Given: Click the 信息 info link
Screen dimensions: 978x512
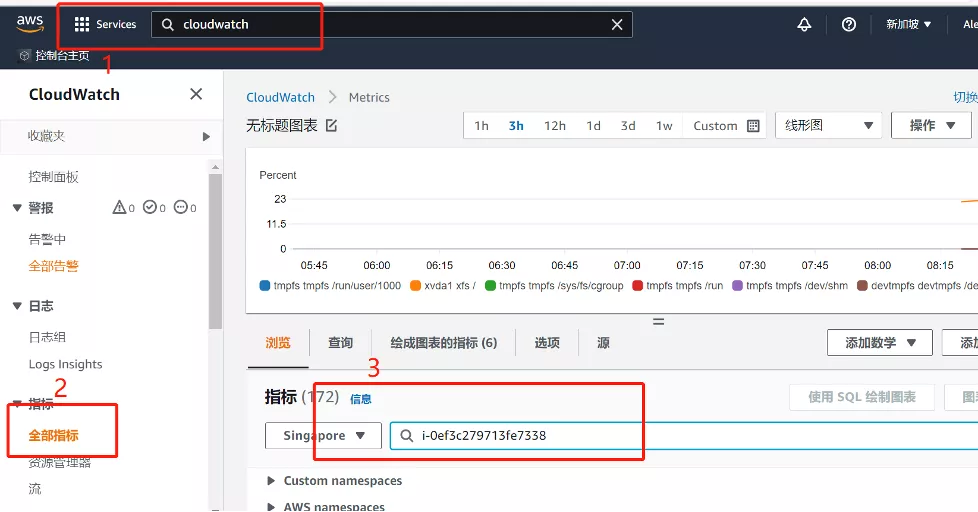Looking at the screenshot, I should point(361,399).
